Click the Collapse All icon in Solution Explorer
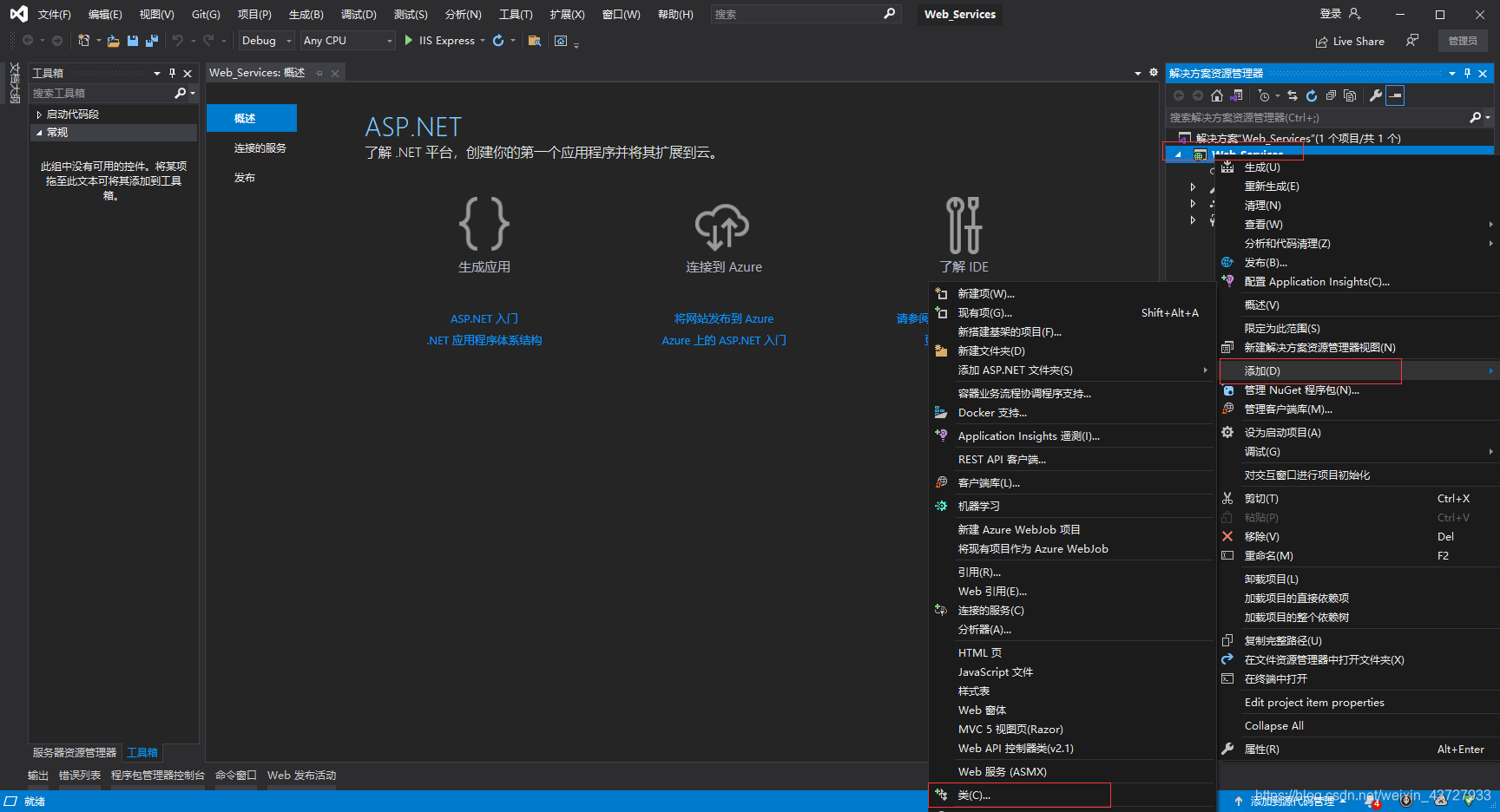This screenshot has height=812, width=1500. 1331,95
